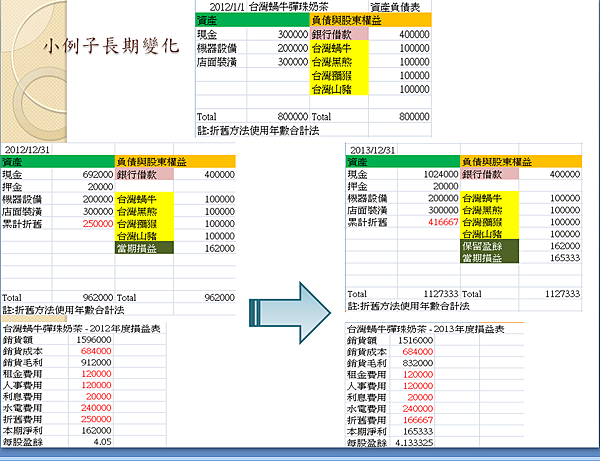
Task: Select the dark green 當期損益 cell in the 2012/12/31 table
Action: click(x=144, y=248)
